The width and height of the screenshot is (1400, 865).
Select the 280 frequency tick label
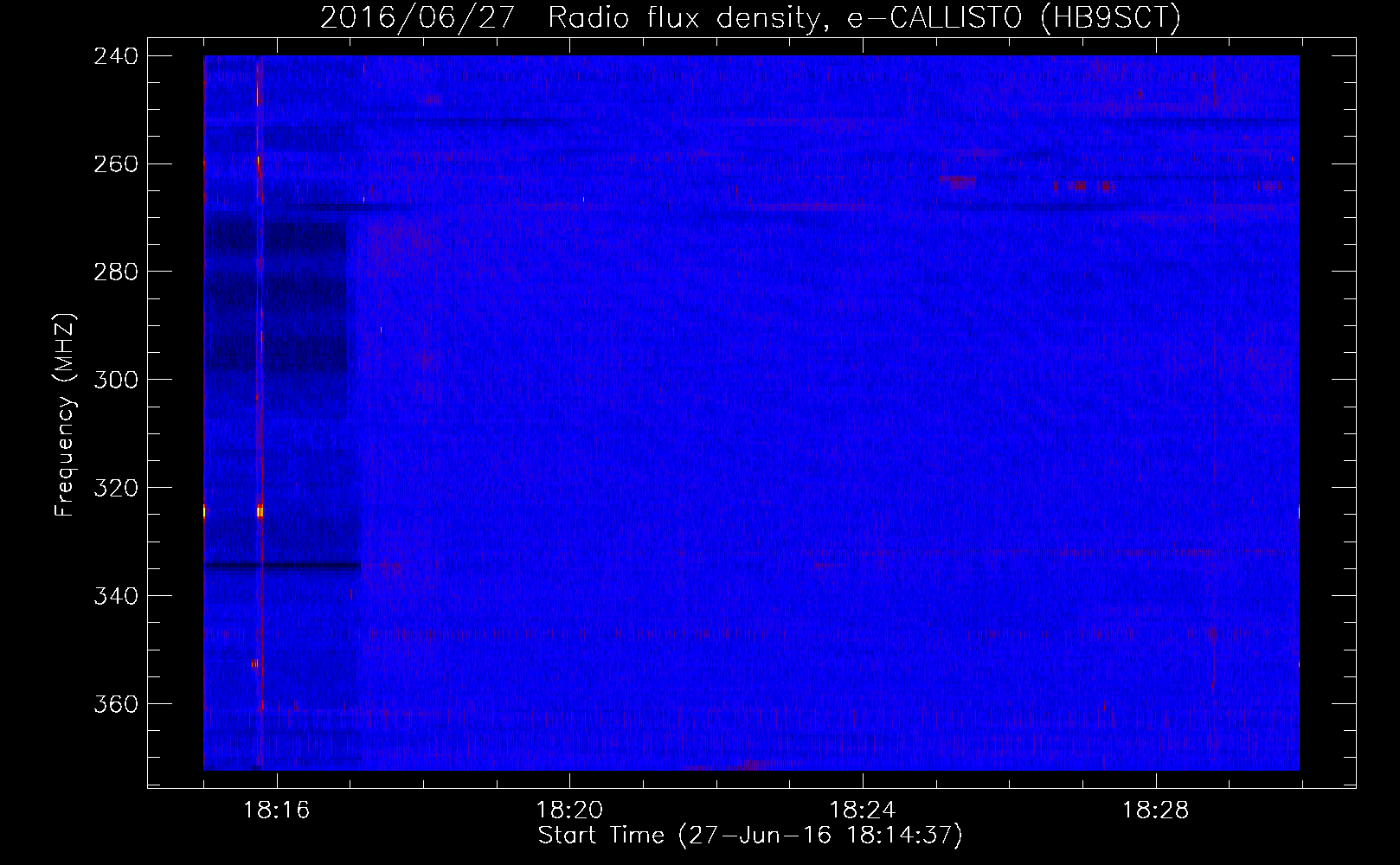(116, 272)
